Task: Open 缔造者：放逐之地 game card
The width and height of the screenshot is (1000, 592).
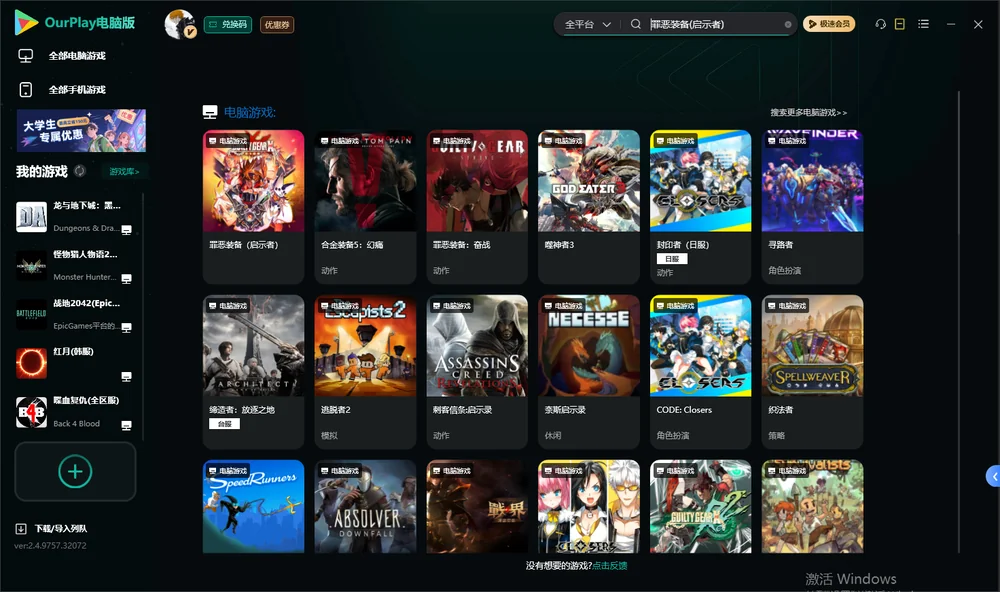Action: click(x=253, y=372)
